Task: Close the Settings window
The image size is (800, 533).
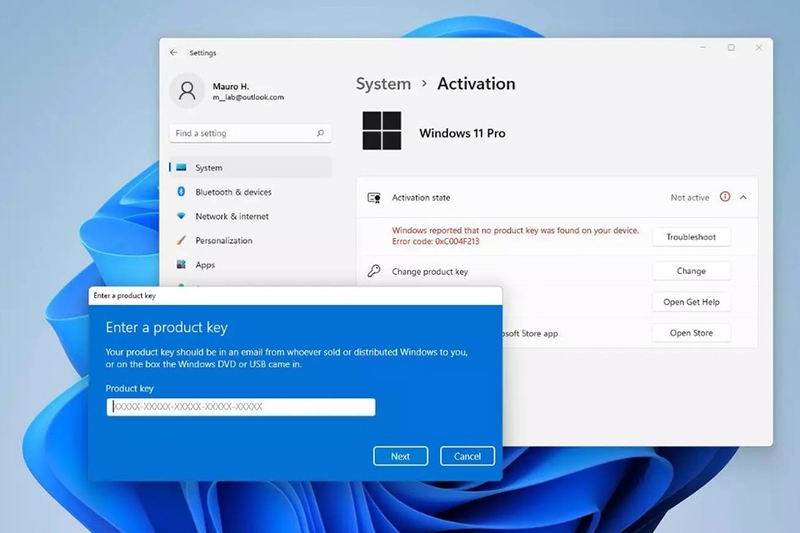Action: [759, 47]
